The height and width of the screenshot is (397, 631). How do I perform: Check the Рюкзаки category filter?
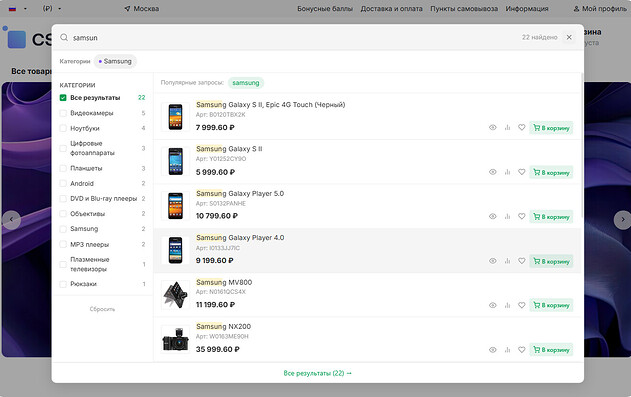[63, 284]
